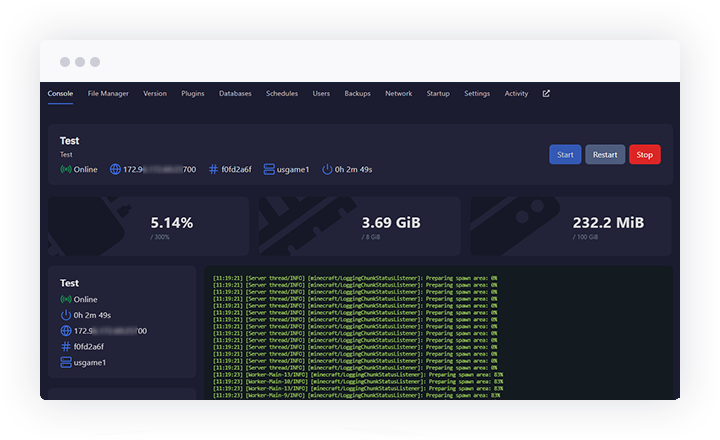Click the sidebar Online status text
The width and height of the screenshot is (720, 440).
click(85, 299)
